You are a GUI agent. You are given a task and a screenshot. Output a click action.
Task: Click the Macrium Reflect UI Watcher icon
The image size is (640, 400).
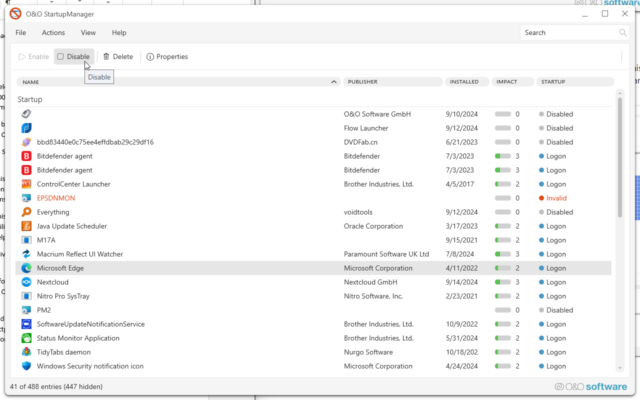tap(27, 254)
